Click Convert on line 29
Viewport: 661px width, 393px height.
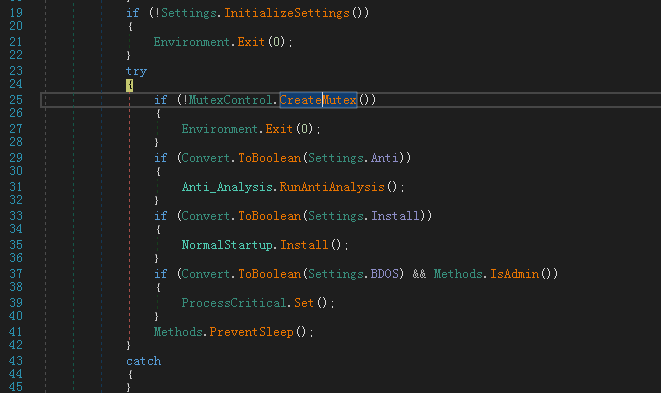[206, 158]
